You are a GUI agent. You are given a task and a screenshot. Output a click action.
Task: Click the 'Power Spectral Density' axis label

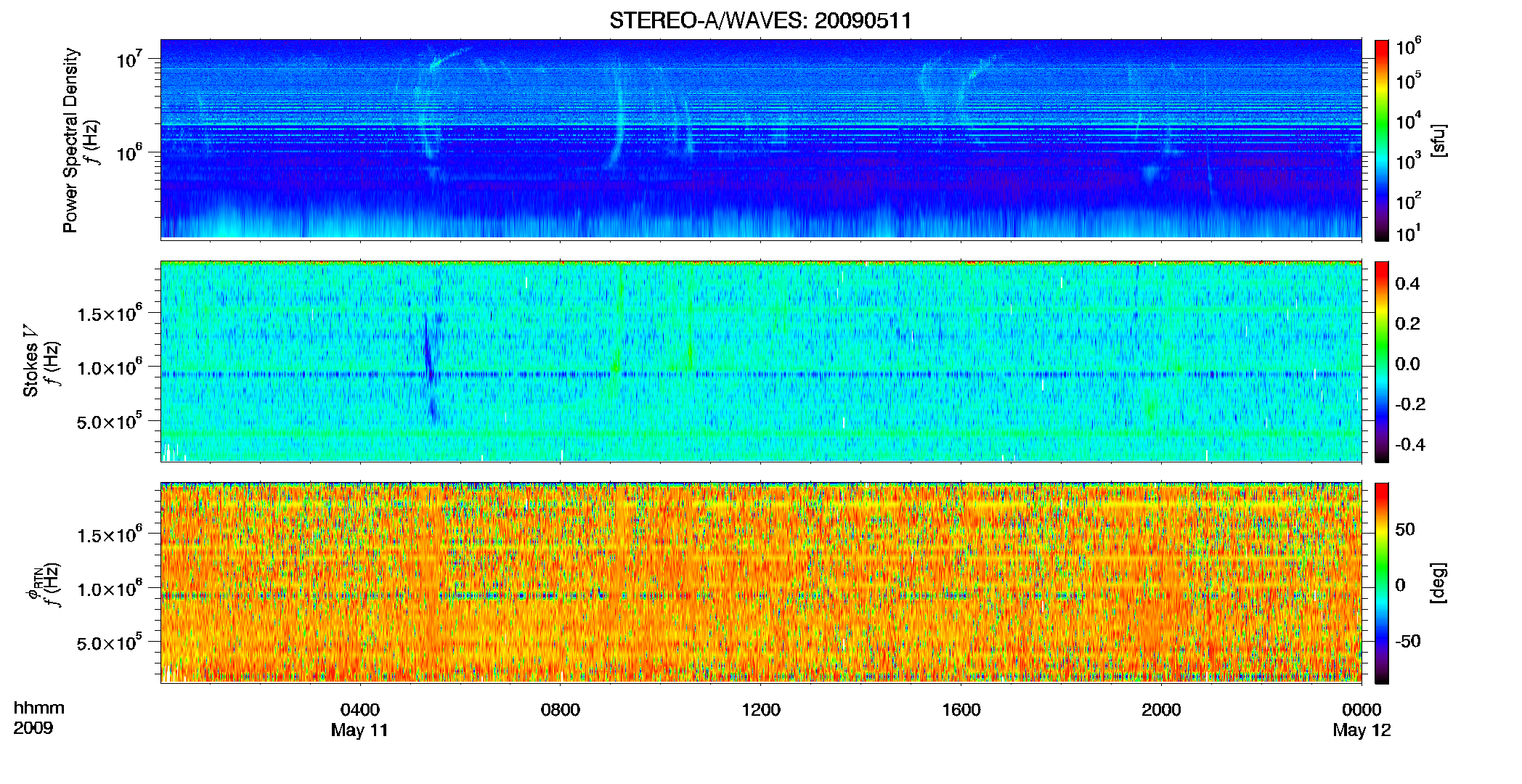point(70,140)
